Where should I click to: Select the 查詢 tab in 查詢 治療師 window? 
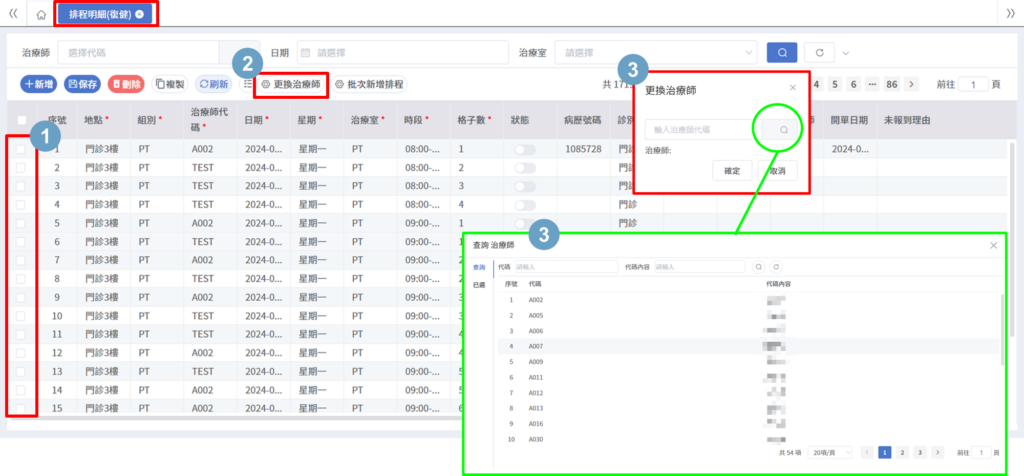(x=479, y=267)
